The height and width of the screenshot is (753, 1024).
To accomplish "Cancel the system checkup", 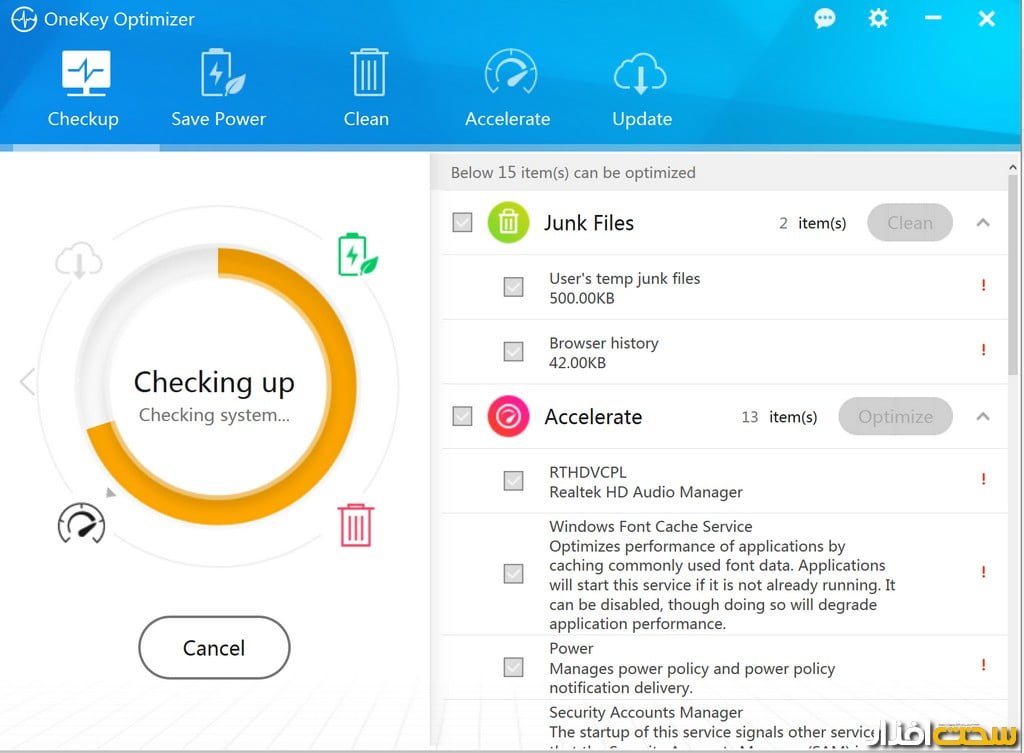I will tap(214, 648).
